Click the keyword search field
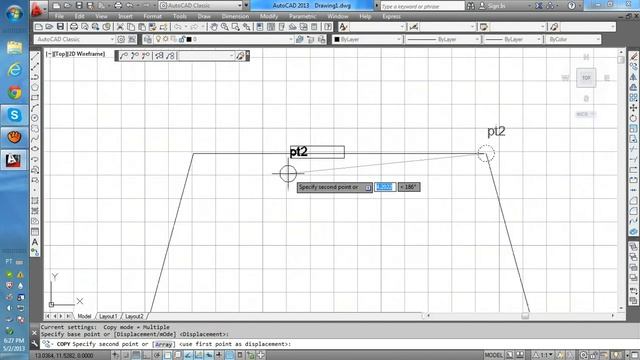 coord(422,6)
